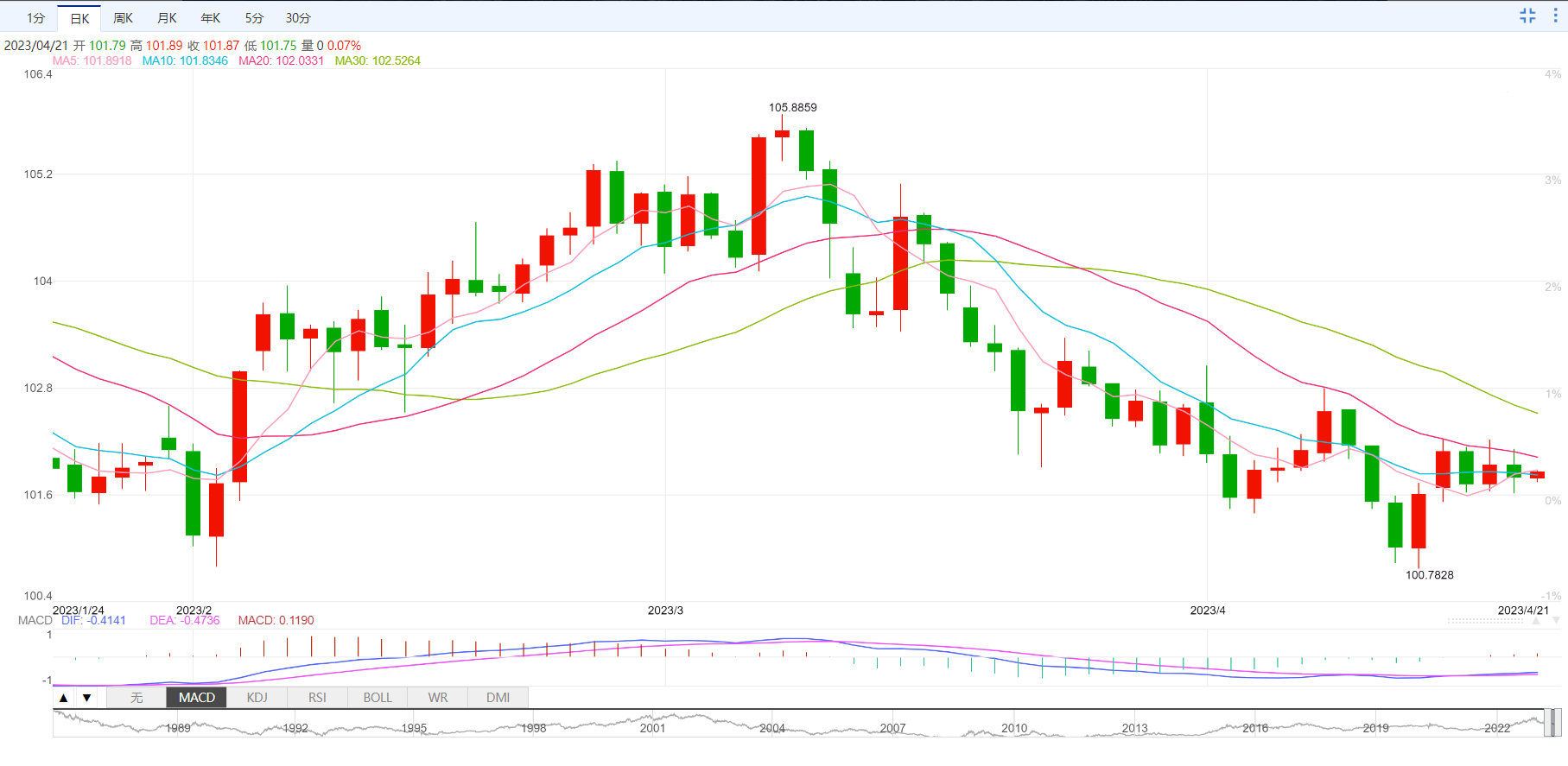
Task: Click the 2023/4 date axis label
Action: pos(1208,611)
